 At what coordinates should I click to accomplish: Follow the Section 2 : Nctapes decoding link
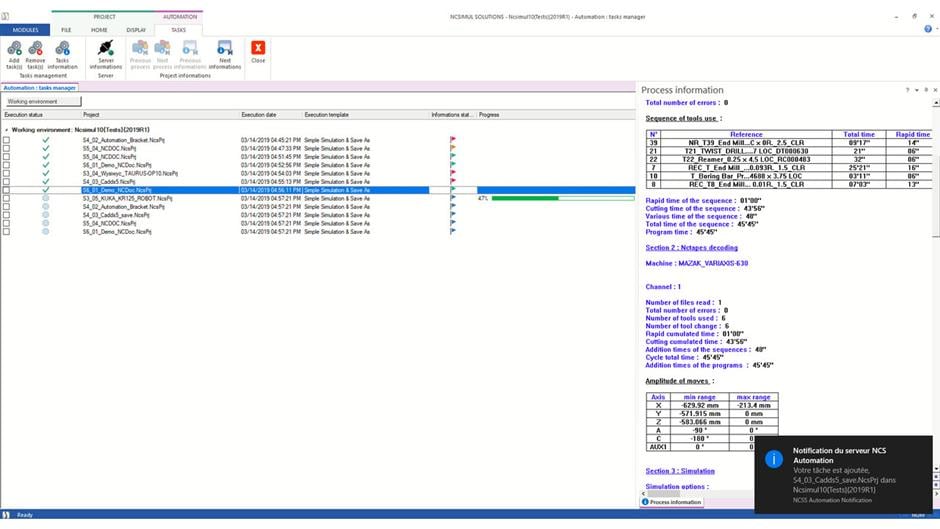pos(691,247)
